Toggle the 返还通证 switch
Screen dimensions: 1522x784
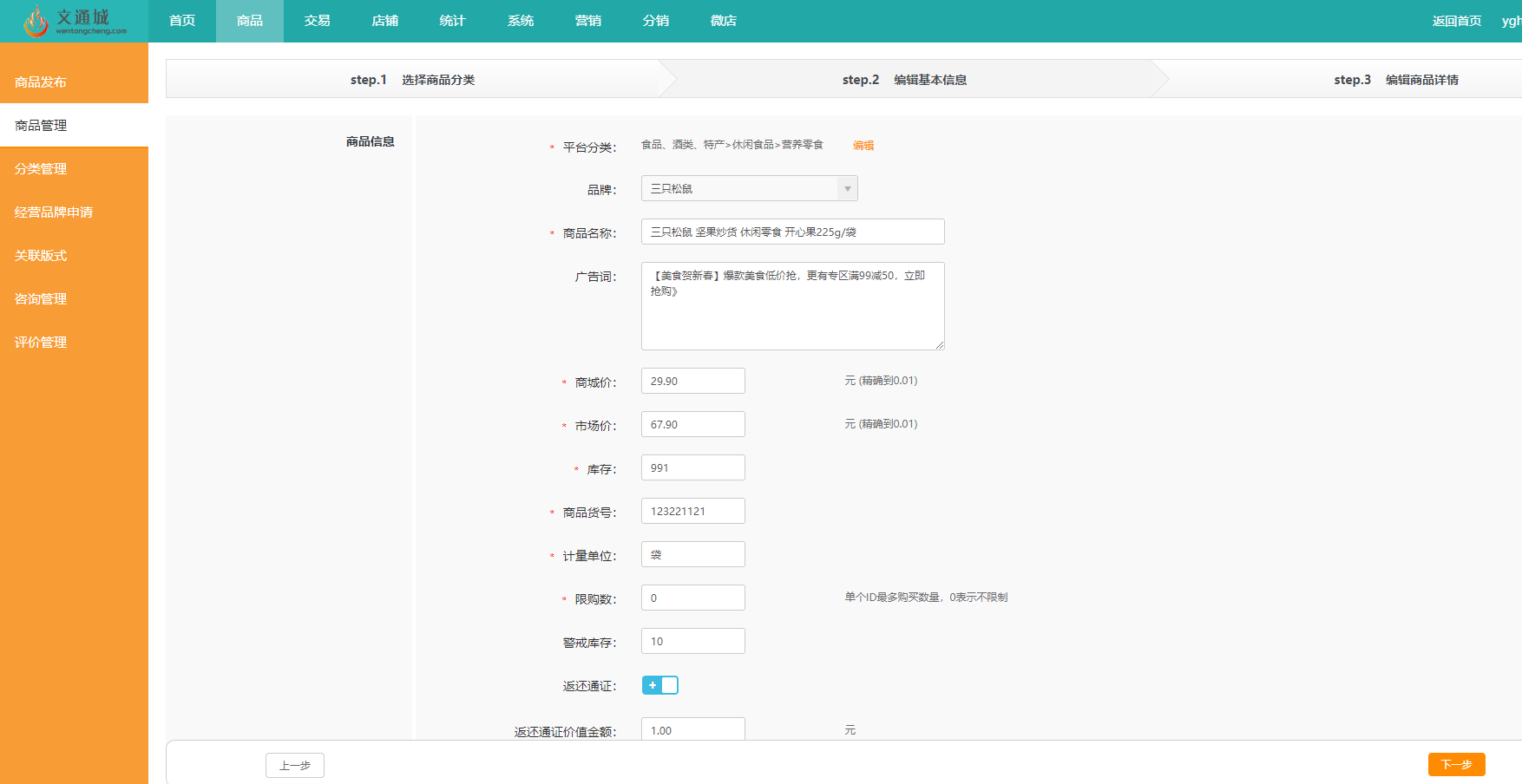point(660,685)
